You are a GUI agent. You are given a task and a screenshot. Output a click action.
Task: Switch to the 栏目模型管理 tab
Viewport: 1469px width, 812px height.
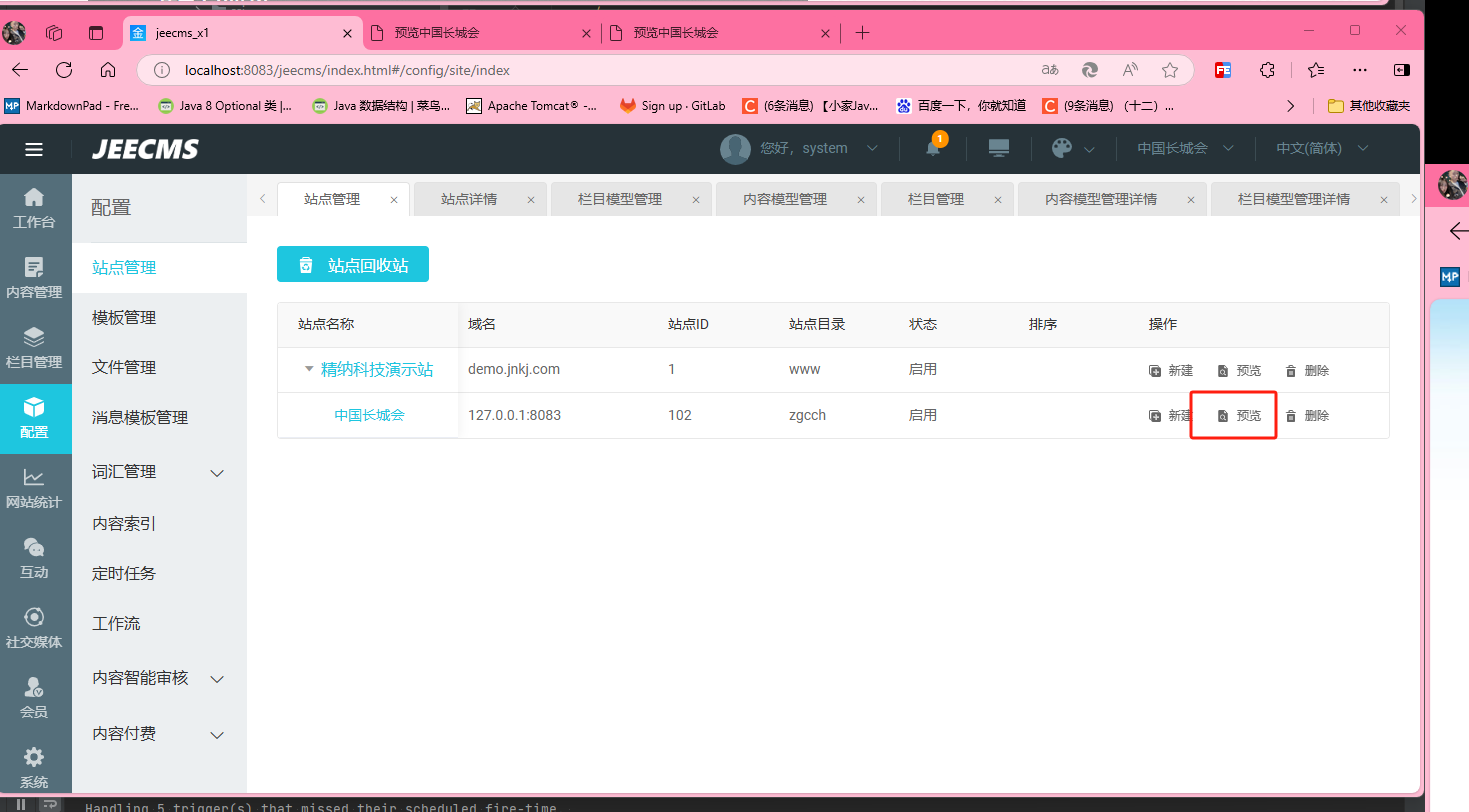620,199
